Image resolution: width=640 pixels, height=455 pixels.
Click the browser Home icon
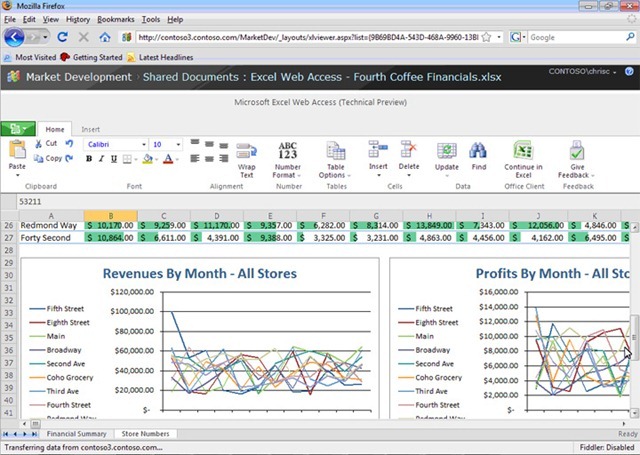(105, 38)
